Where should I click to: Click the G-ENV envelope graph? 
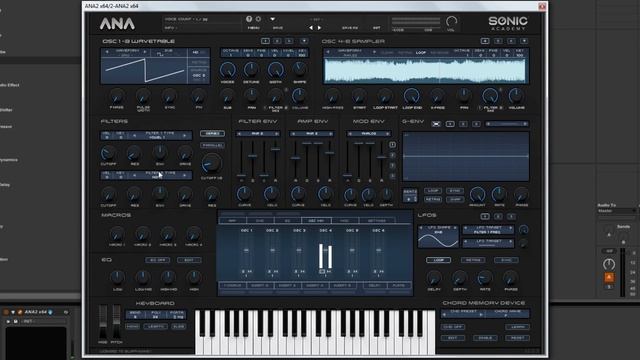(x=466, y=156)
